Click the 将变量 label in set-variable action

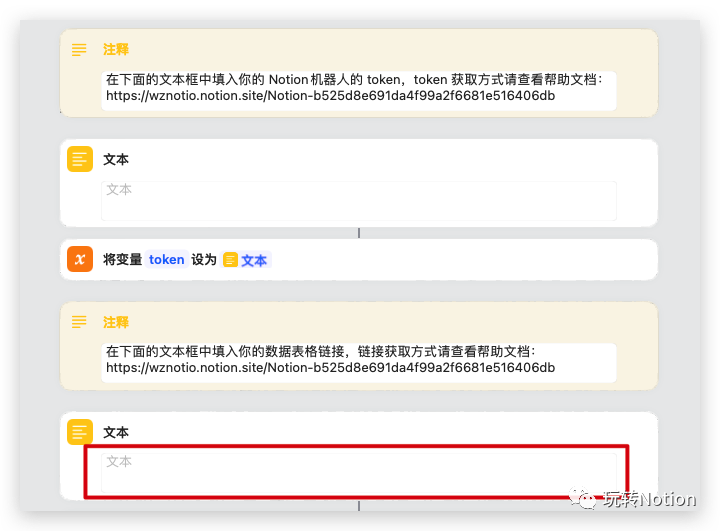[122, 259]
